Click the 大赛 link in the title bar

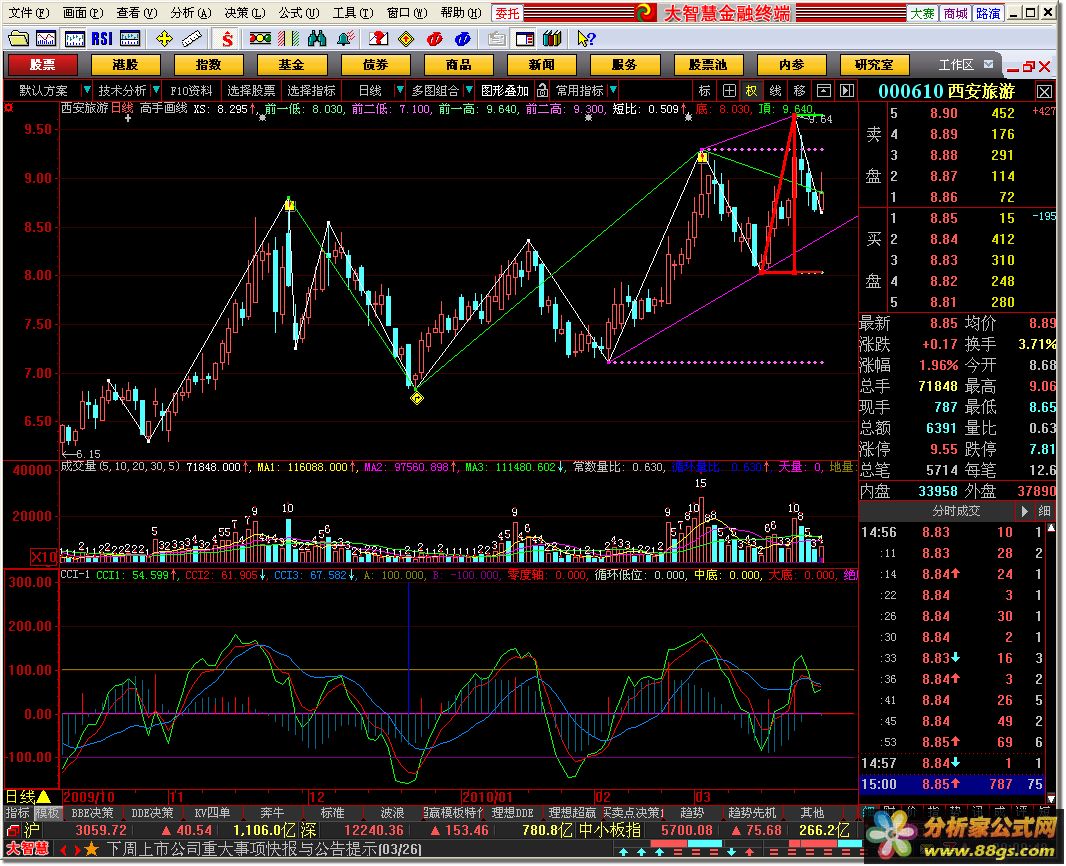[x=923, y=13]
